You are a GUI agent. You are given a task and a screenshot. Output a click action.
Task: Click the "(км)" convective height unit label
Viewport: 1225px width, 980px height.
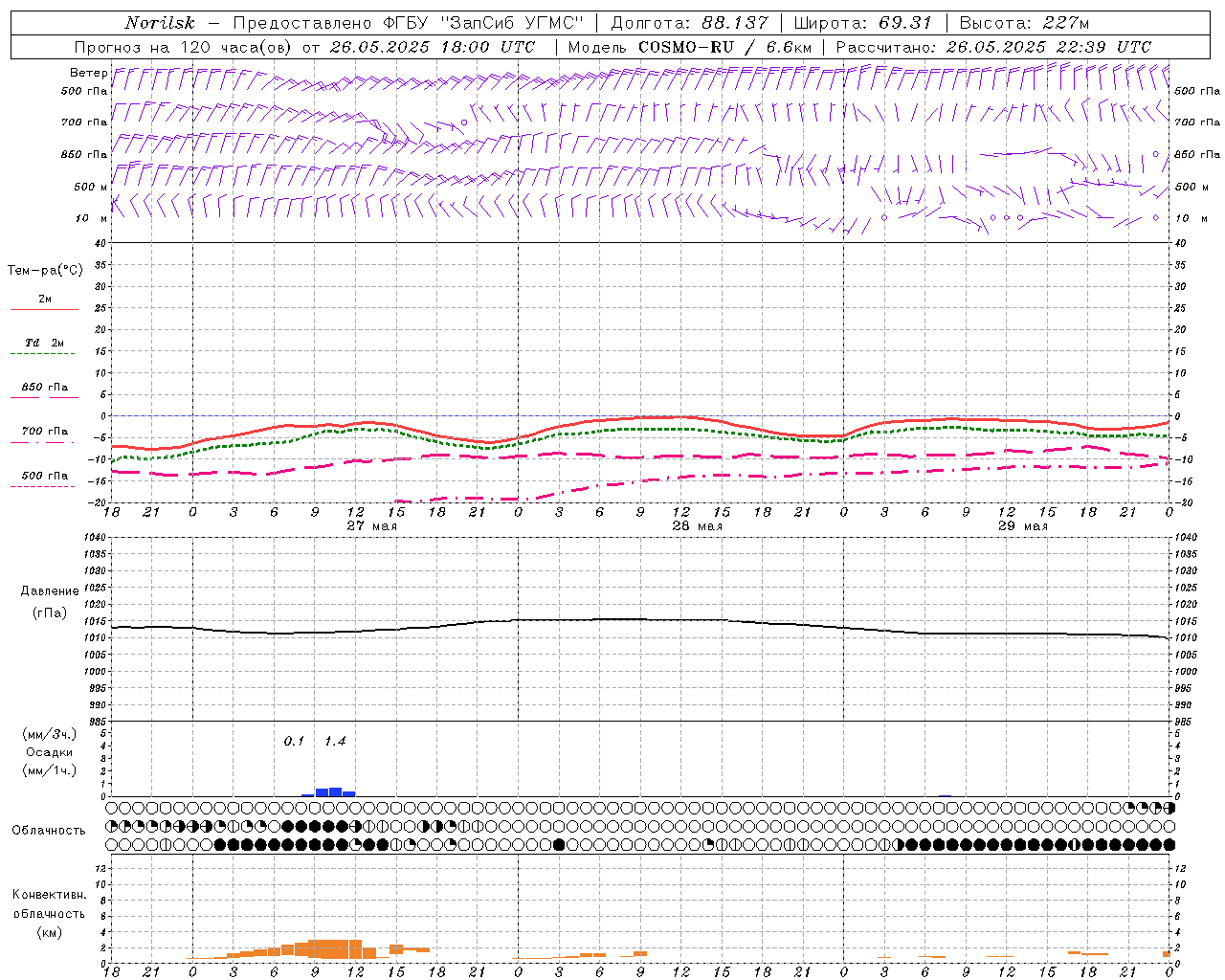(49, 931)
